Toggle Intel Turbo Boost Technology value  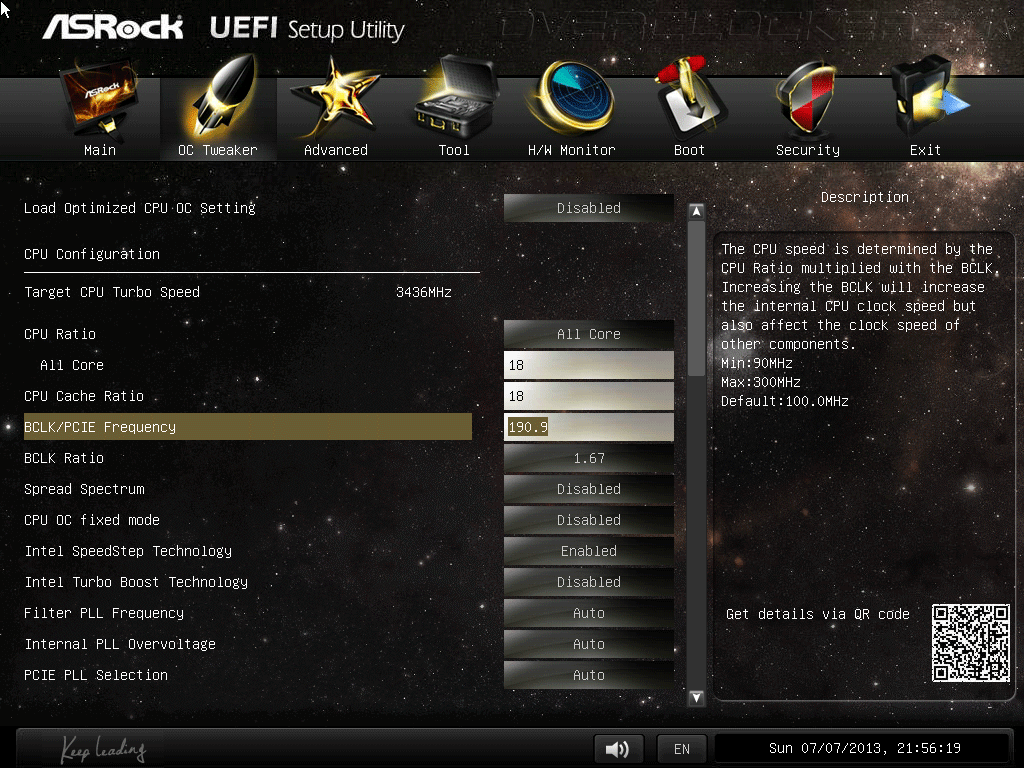tap(588, 582)
